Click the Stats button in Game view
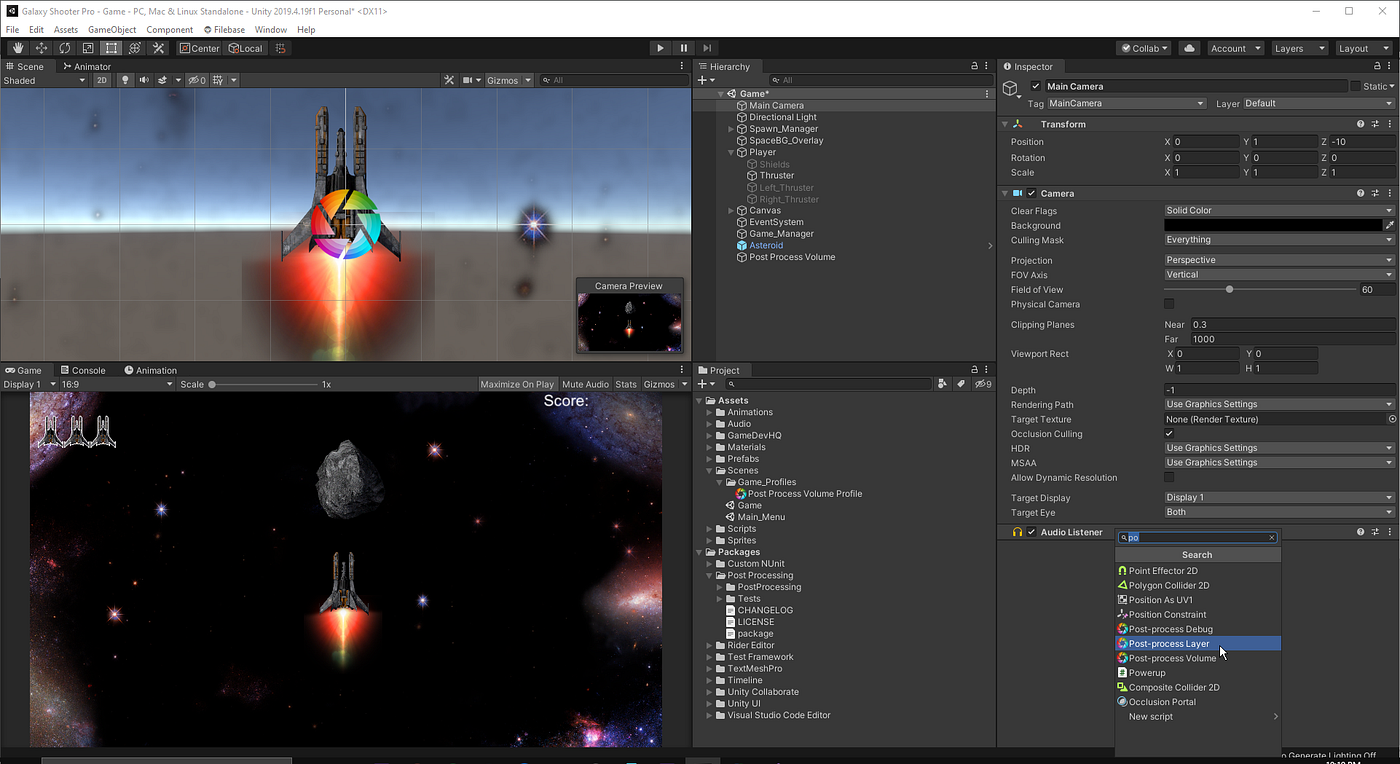 coord(626,384)
